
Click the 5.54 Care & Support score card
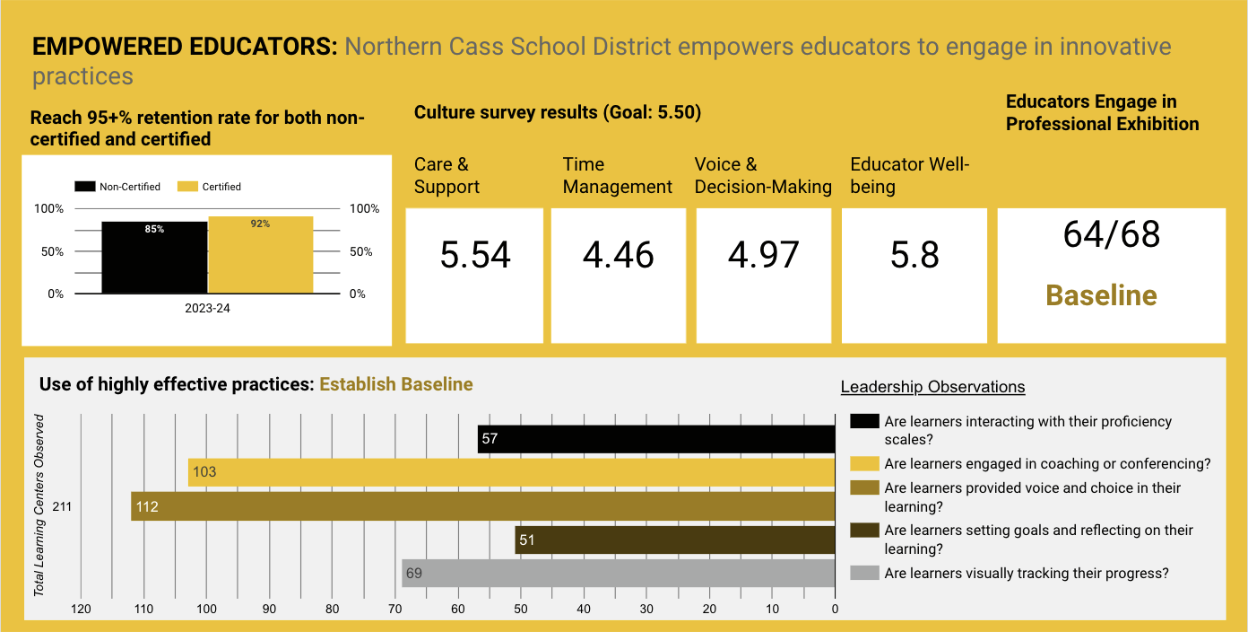coord(475,276)
